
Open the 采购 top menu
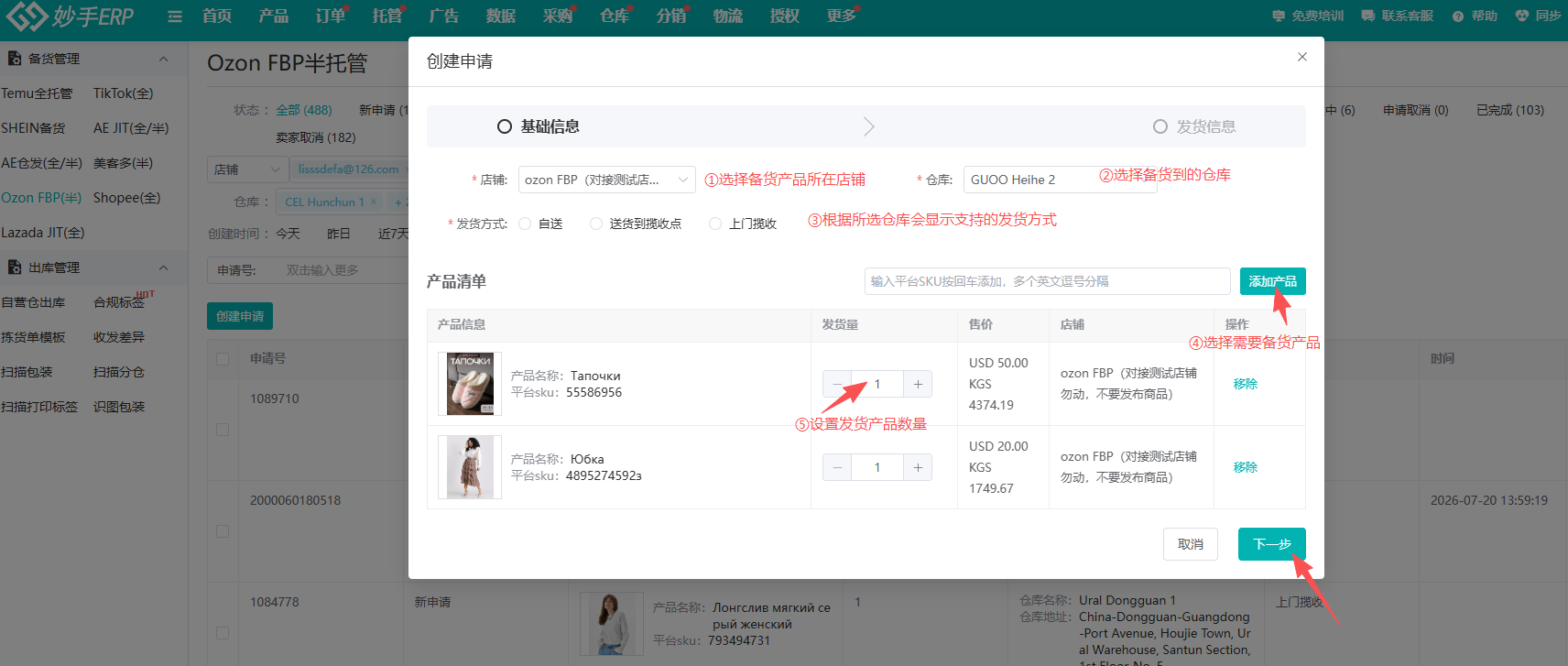558,16
